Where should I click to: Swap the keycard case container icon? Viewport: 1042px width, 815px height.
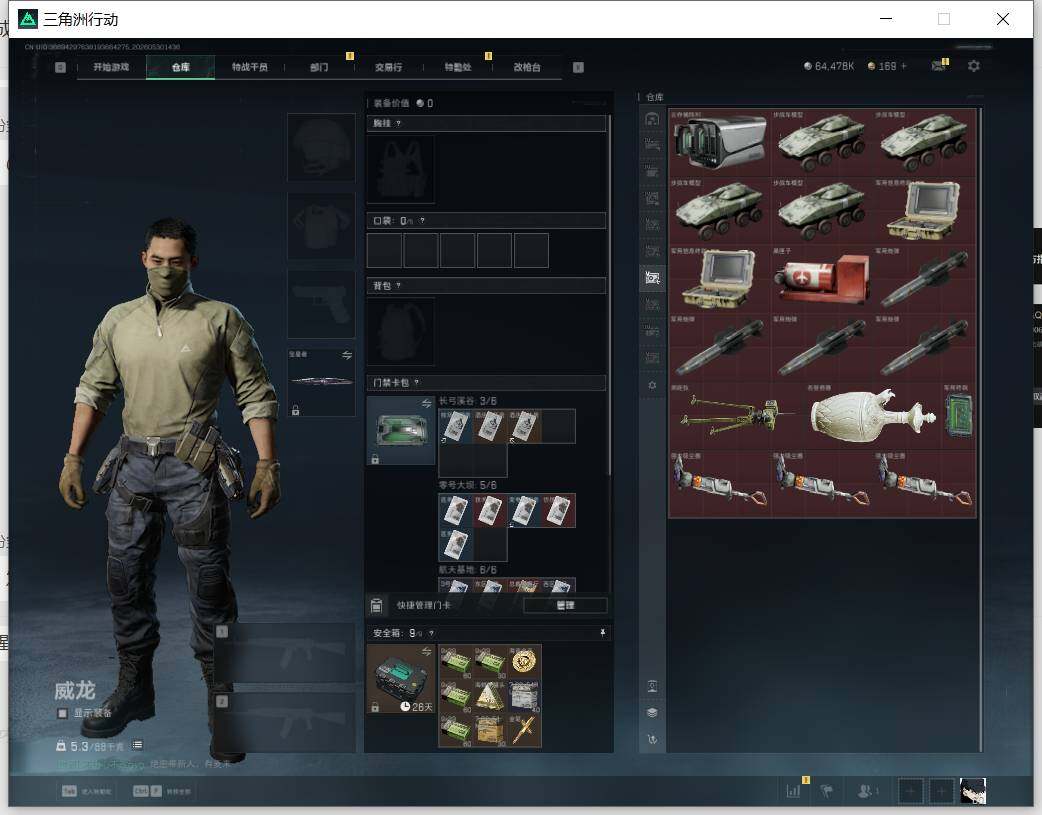[427, 404]
